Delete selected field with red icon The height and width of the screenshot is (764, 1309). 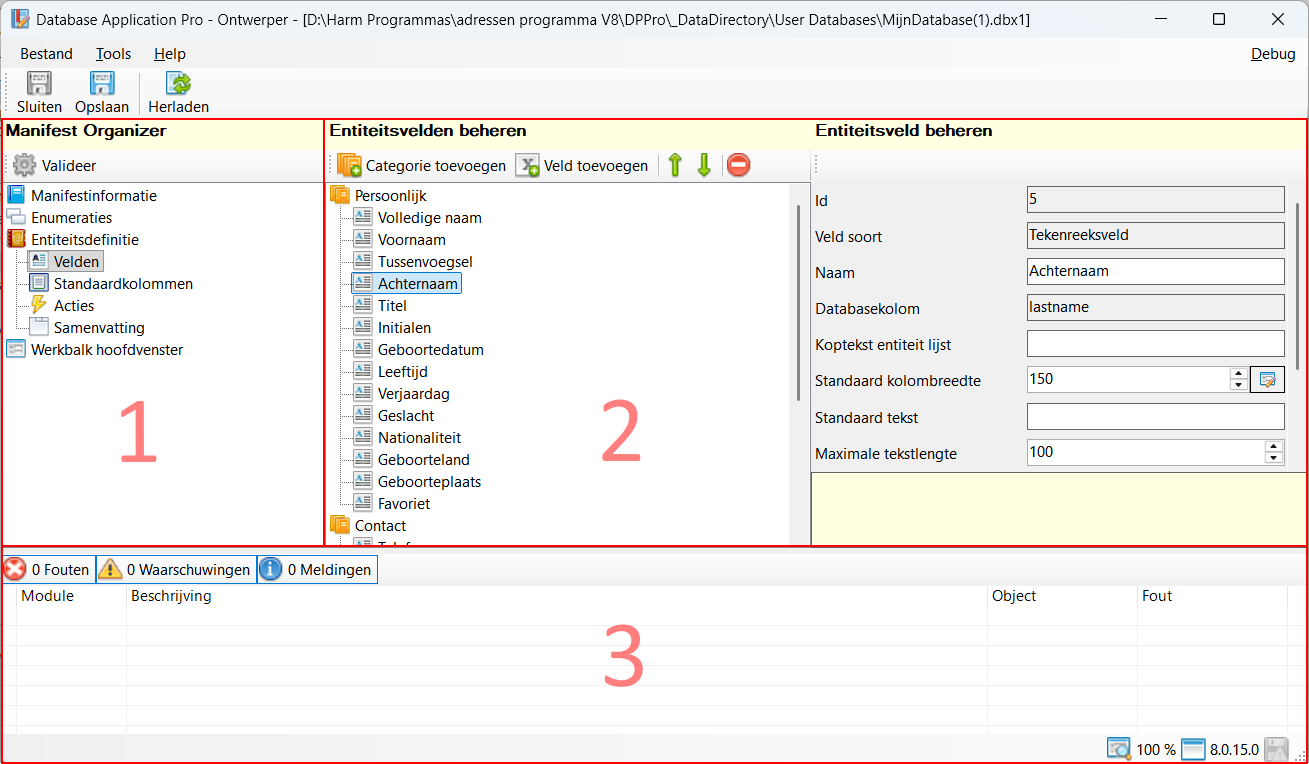738,166
